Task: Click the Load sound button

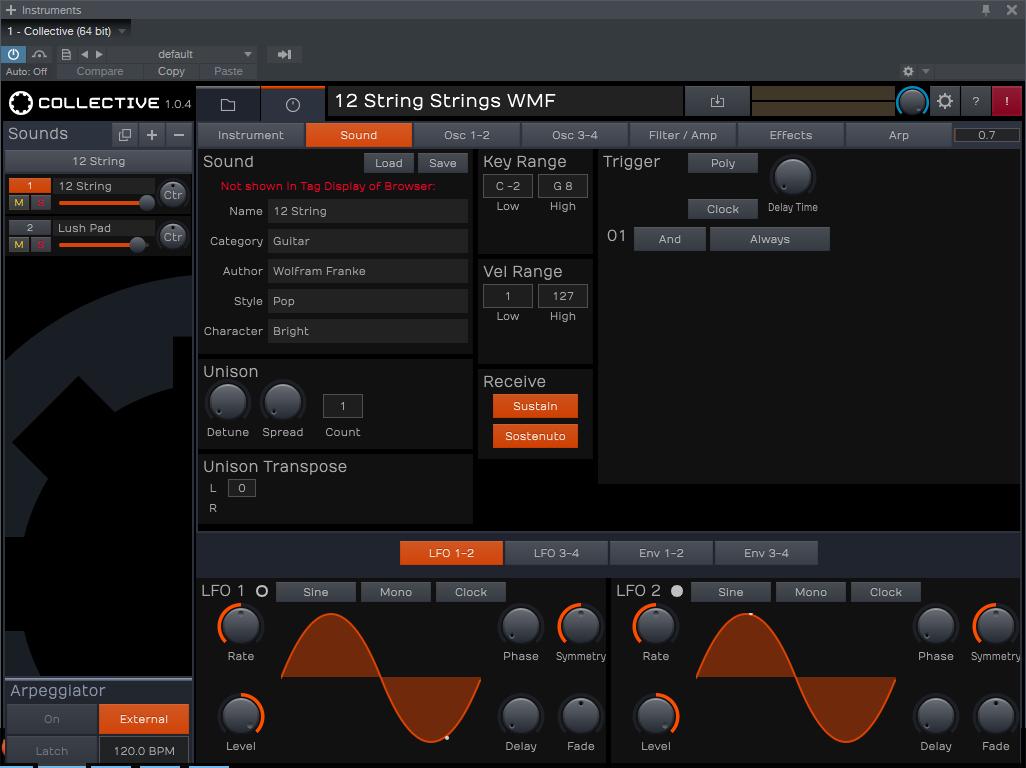Action: pyautogui.click(x=389, y=163)
